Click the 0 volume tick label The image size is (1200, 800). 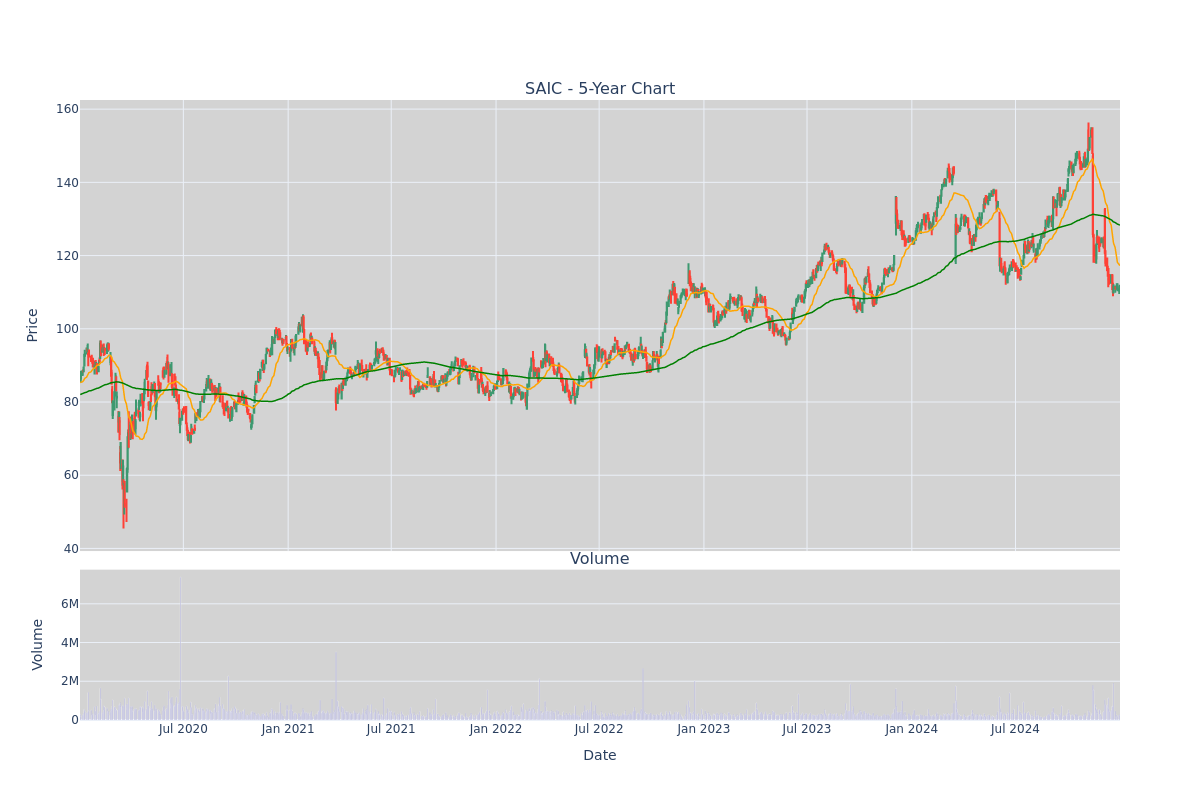[74, 719]
